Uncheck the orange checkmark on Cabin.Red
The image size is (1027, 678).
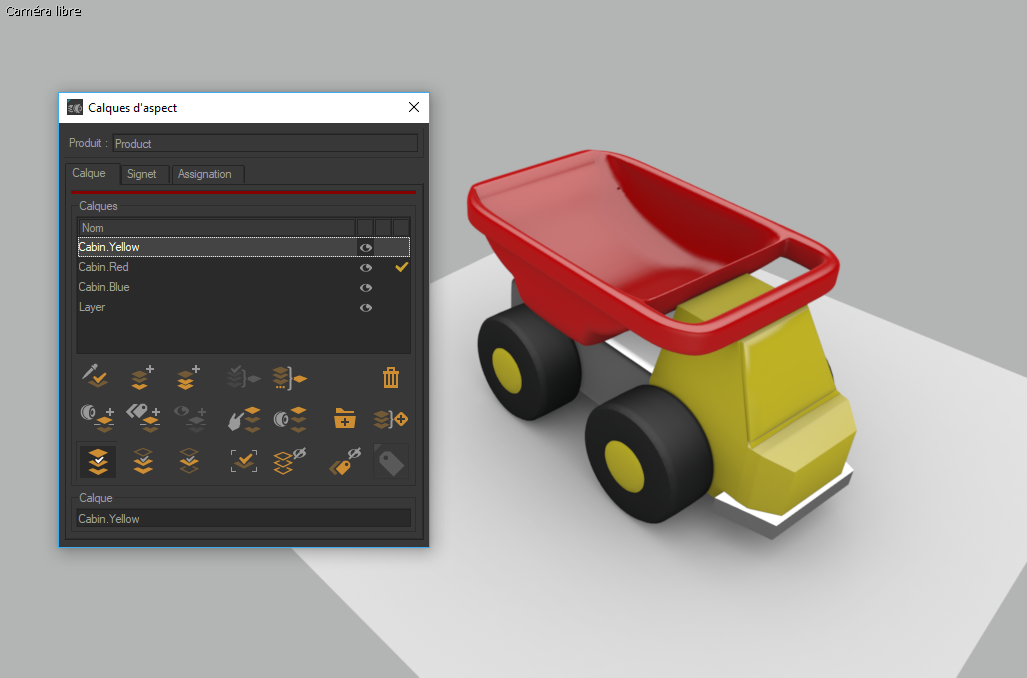[402, 267]
